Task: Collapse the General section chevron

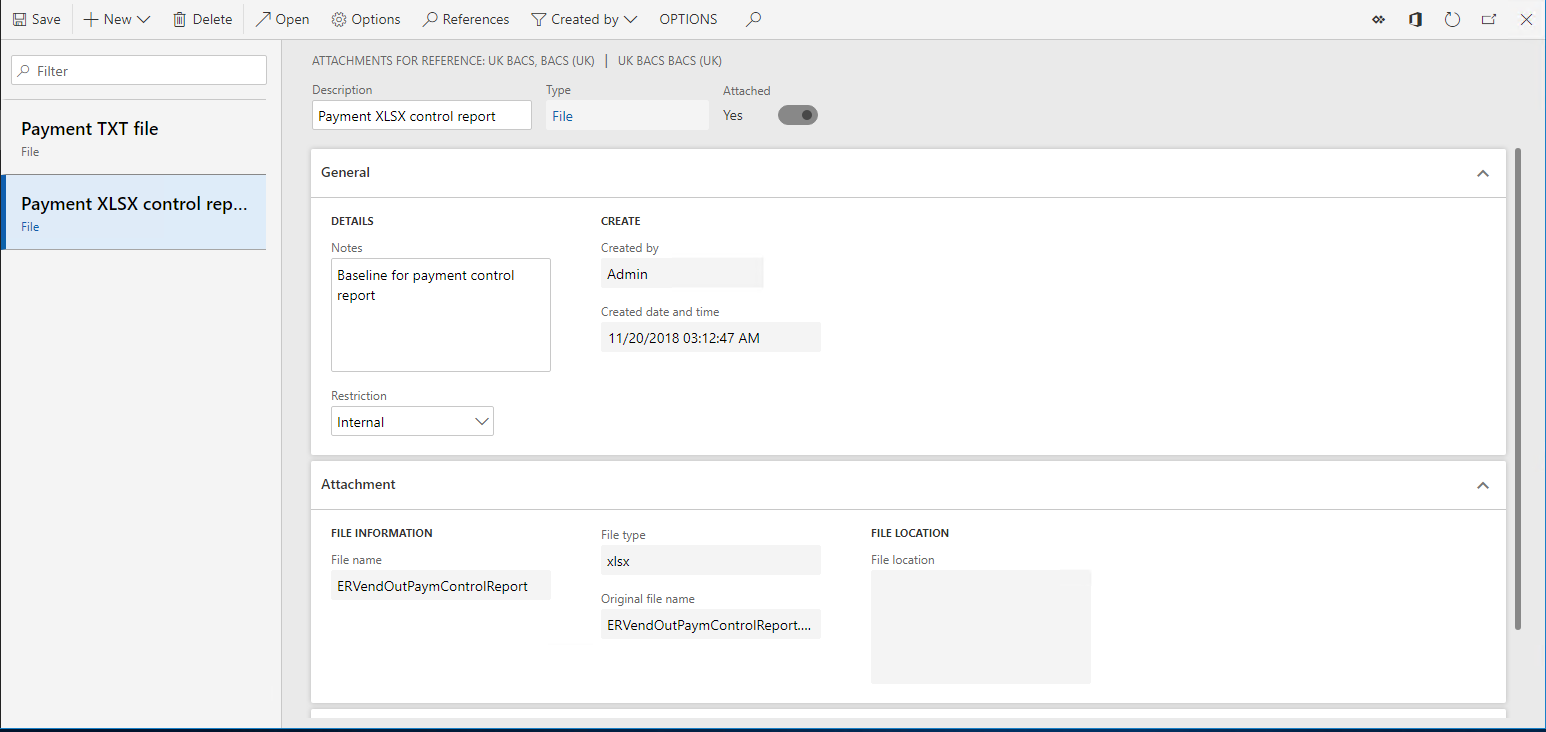Action: coord(1483,172)
